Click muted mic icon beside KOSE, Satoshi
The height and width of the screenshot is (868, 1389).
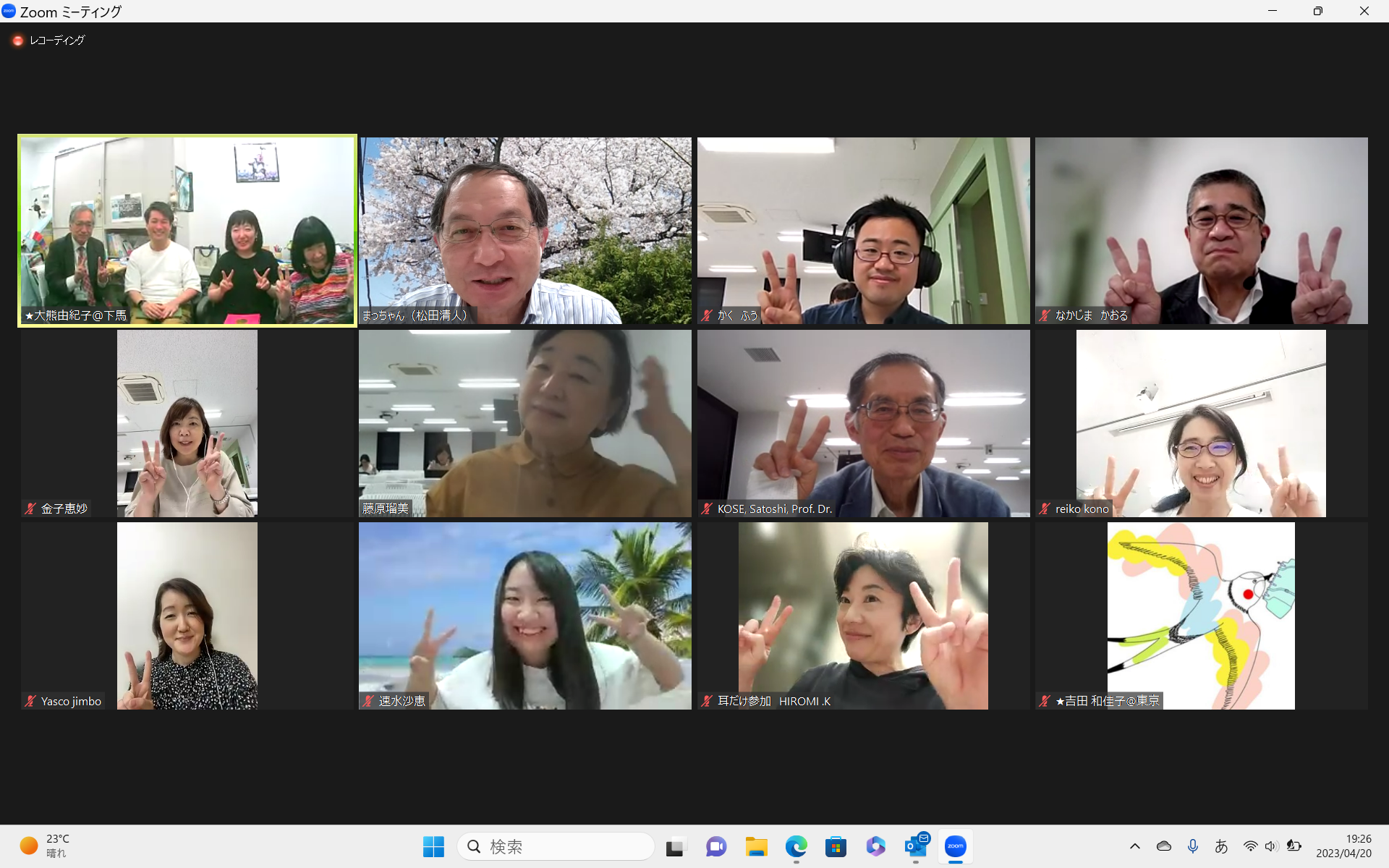[708, 509]
